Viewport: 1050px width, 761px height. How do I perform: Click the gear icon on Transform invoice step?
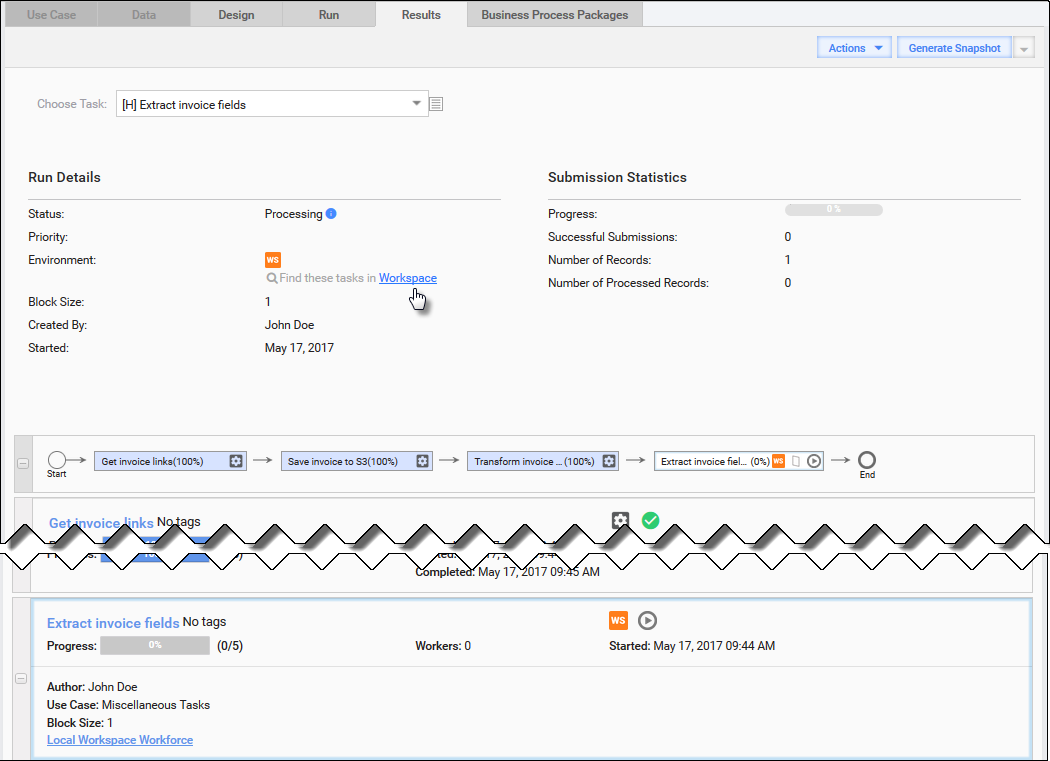click(x=609, y=461)
